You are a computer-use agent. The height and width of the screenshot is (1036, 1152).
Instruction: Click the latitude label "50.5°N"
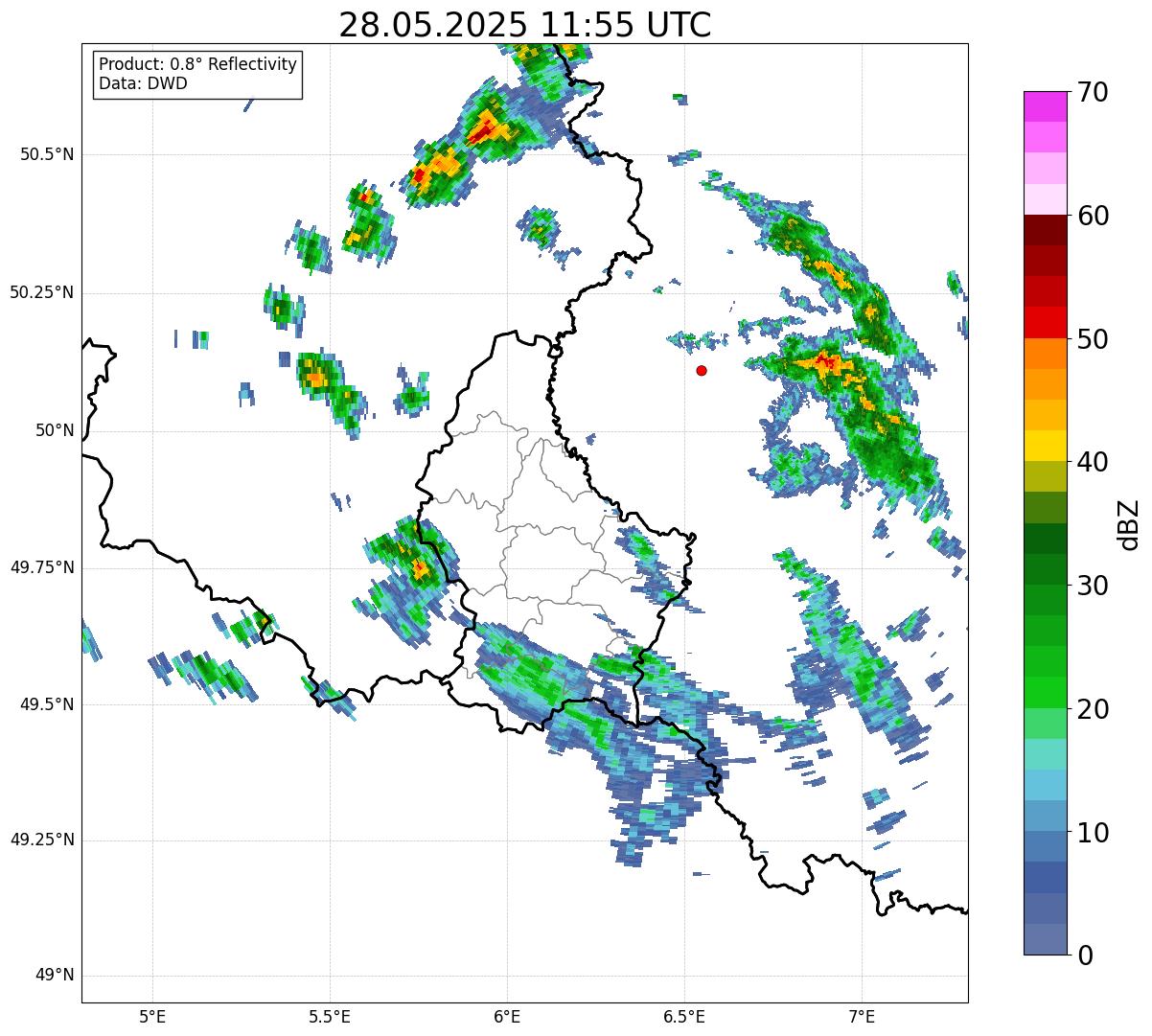(x=47, y=154)
